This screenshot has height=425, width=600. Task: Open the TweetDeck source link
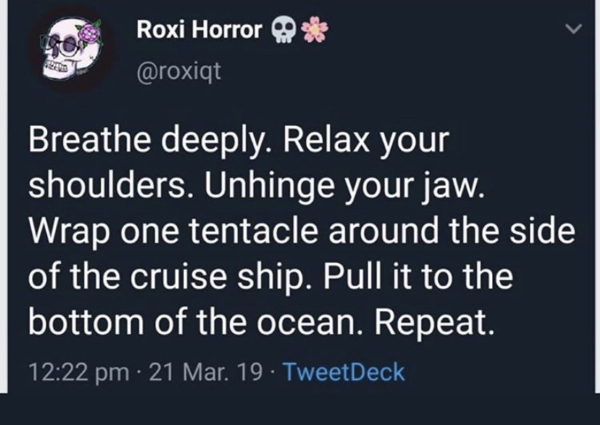coord(344,373)
